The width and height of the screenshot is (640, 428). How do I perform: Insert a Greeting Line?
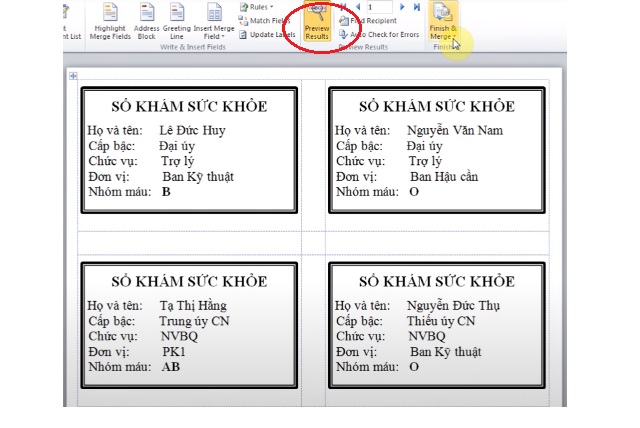click(x=177, y=21)
